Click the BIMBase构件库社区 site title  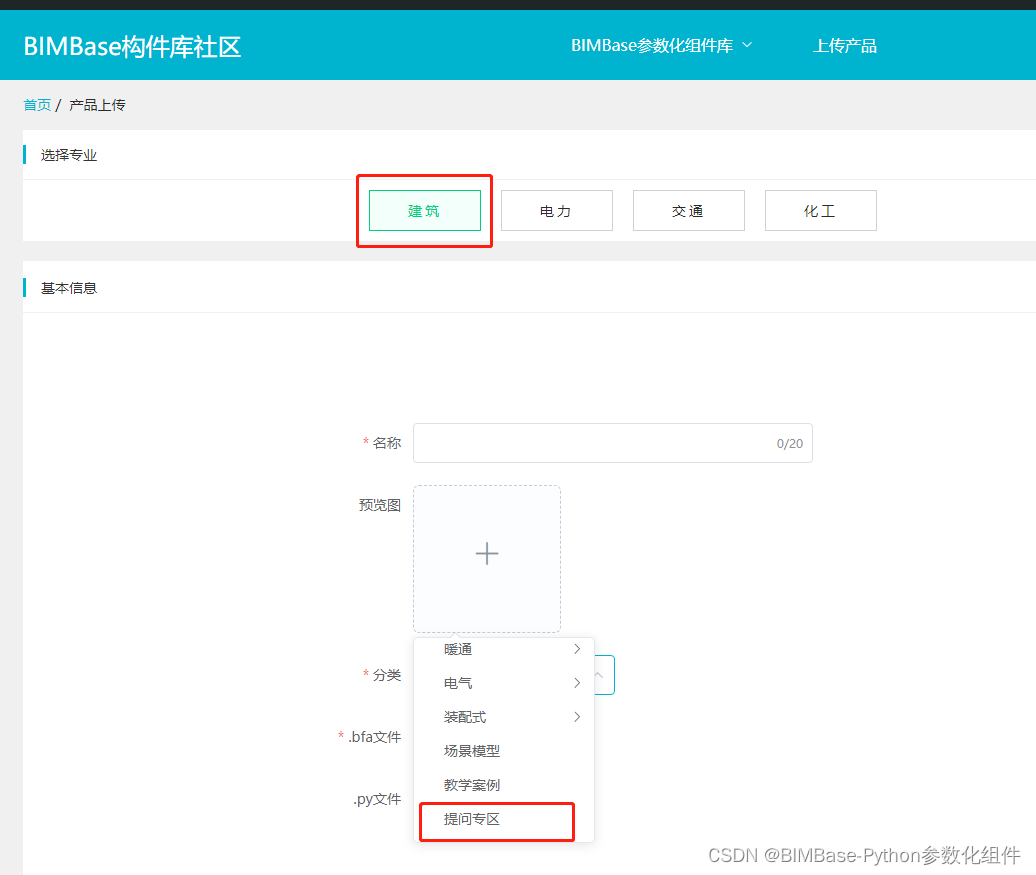132,46
